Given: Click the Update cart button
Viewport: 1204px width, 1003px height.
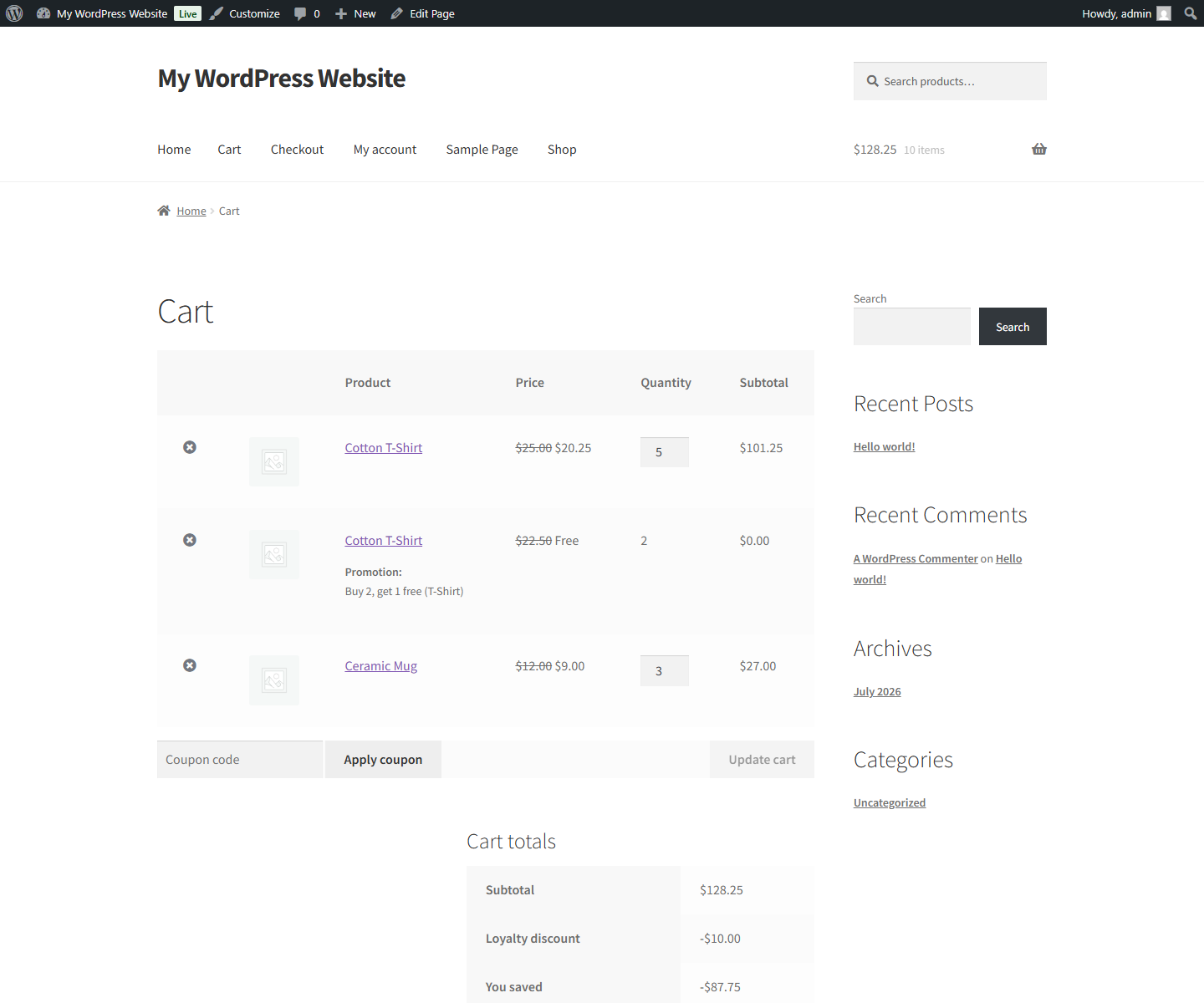Looking at the screenshot, I should click(x=762, y=760).
